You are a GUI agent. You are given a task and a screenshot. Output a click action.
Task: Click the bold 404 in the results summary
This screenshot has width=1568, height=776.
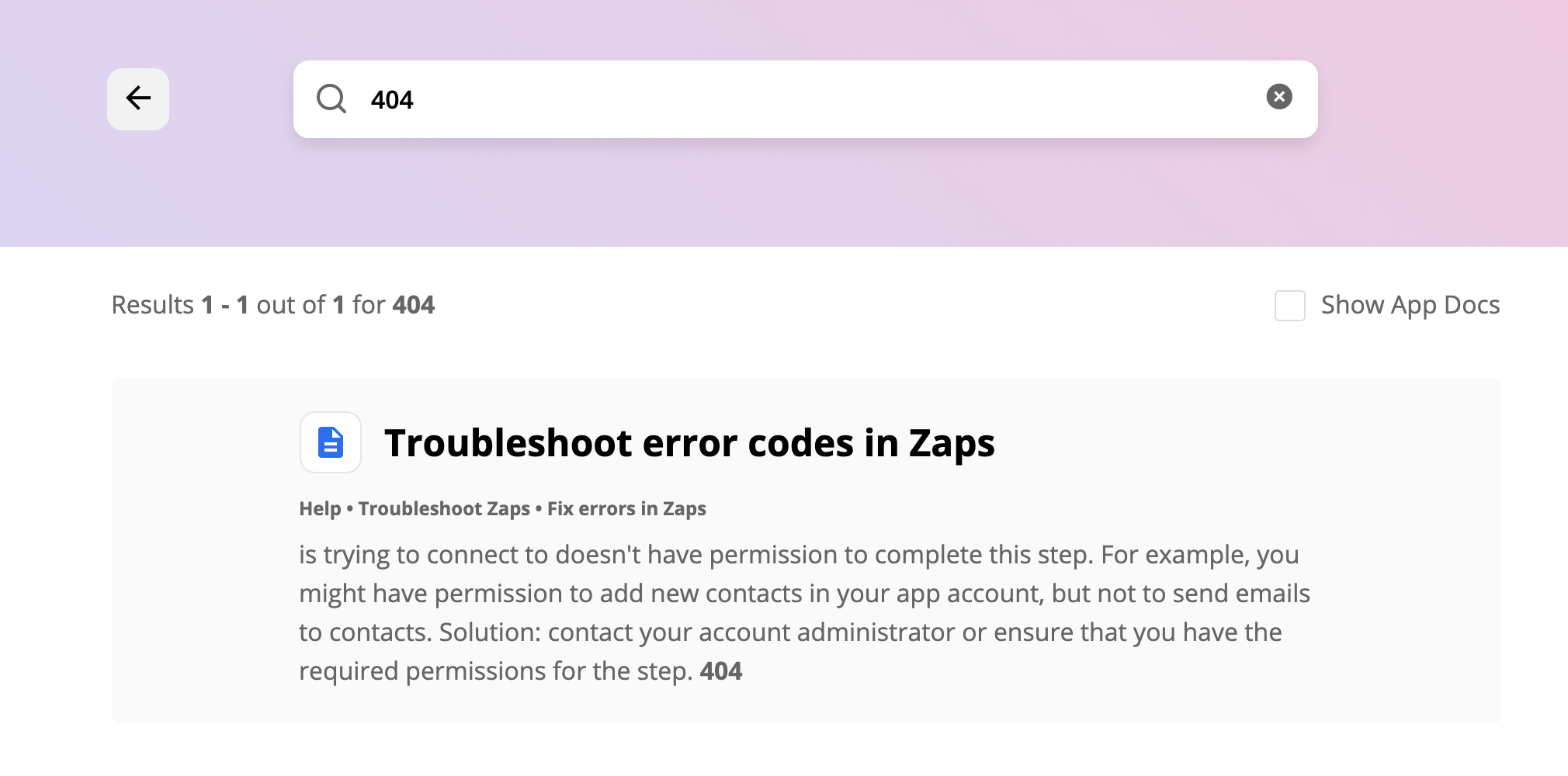pyautogui.click(x=413, y=305)
